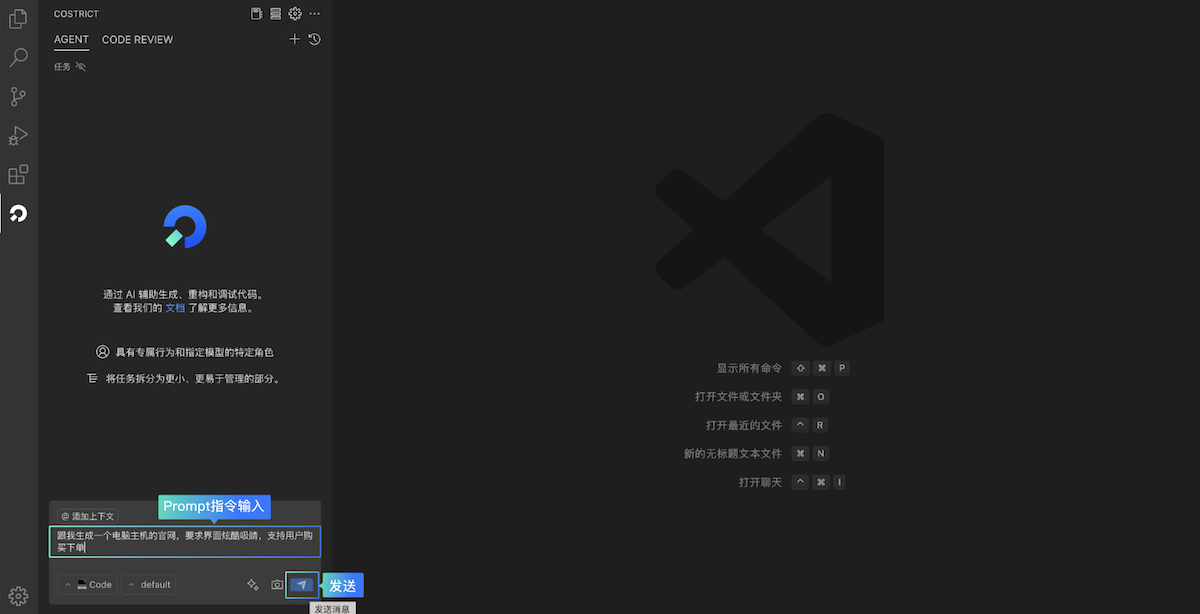Toggle the hidden-eye icon beside 任务
This screenshot has width=1200, height=614.
(x=81, y=66)
